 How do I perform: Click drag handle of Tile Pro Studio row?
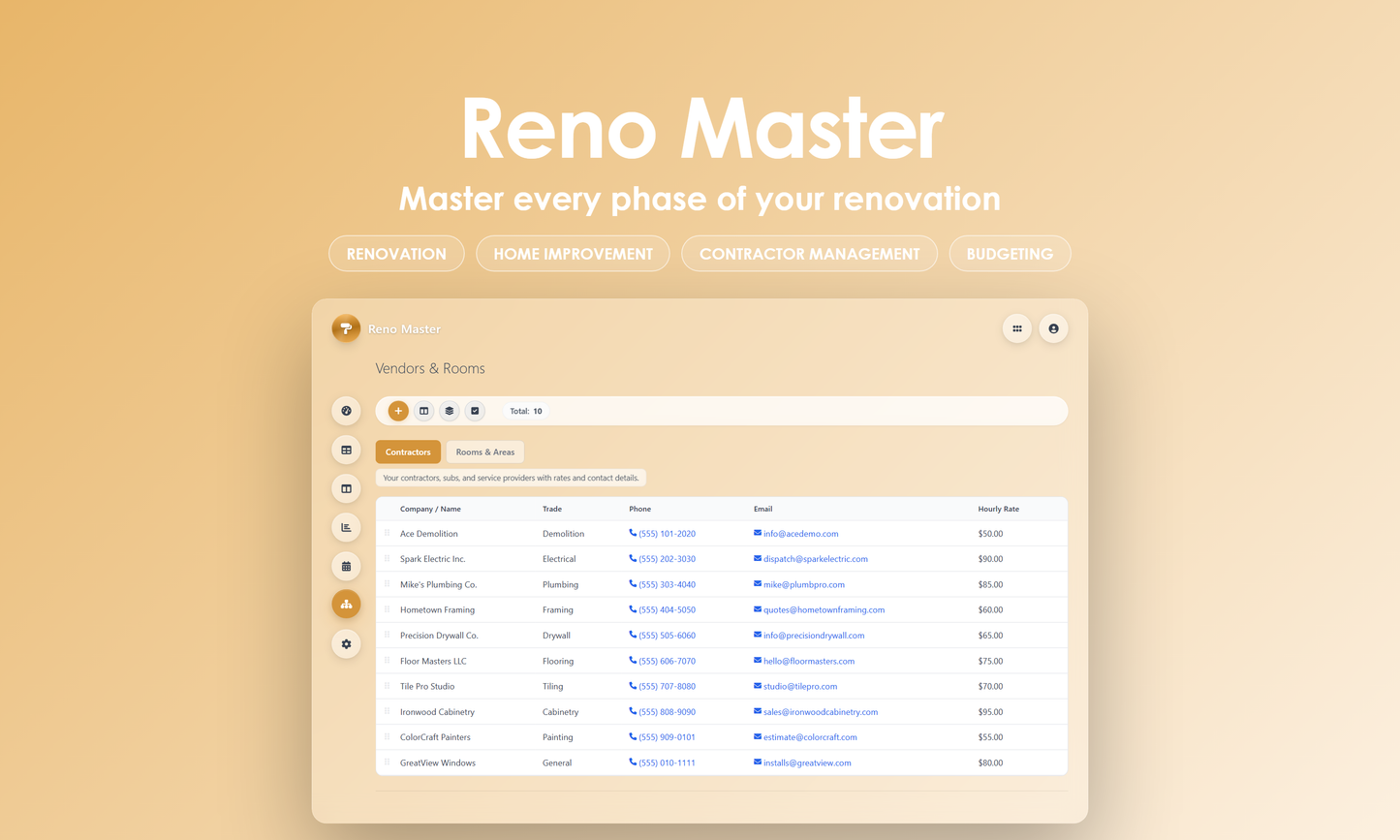(x=387, y=686)
